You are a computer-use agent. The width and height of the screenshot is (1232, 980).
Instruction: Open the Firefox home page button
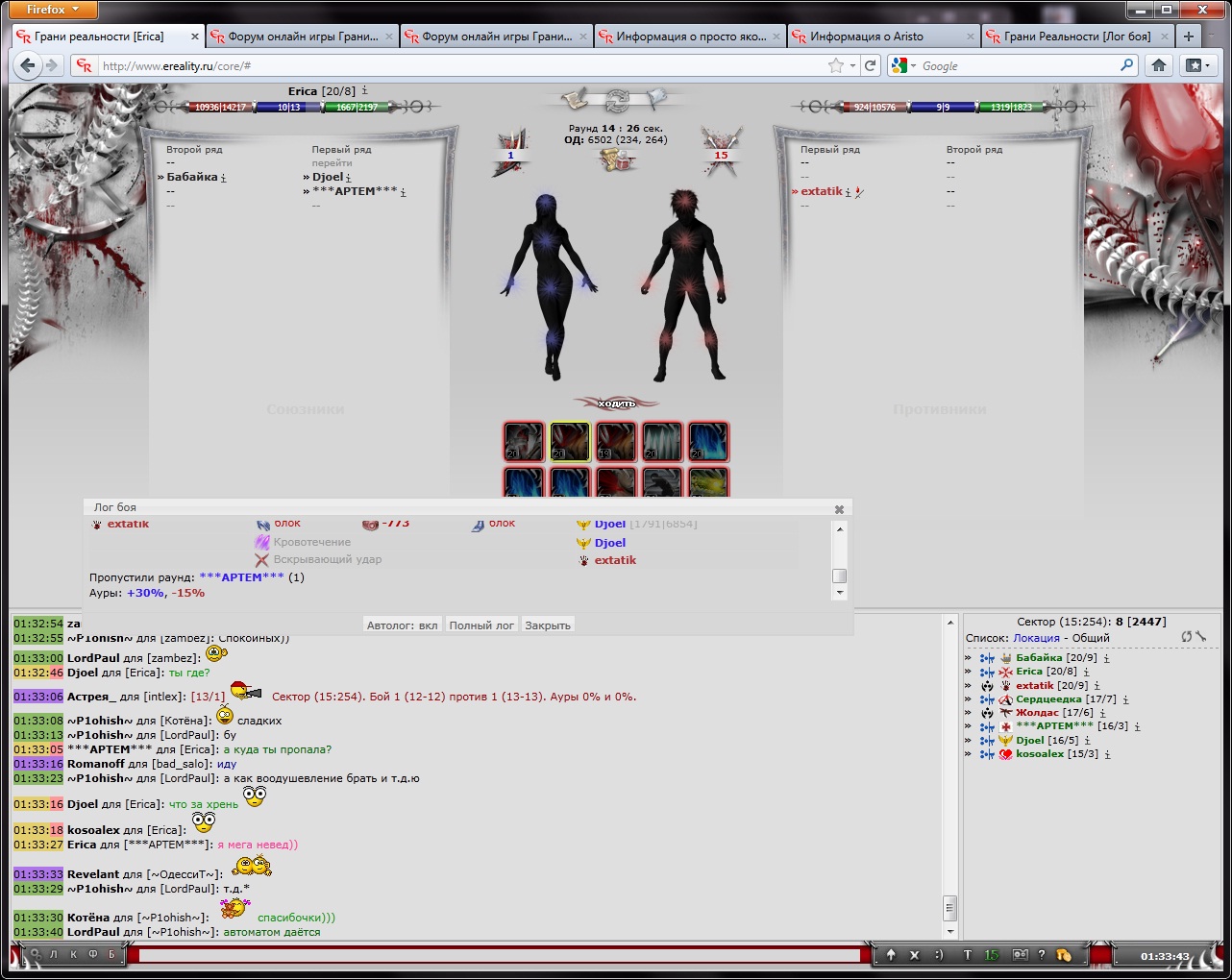click(x=1159, y=65)
